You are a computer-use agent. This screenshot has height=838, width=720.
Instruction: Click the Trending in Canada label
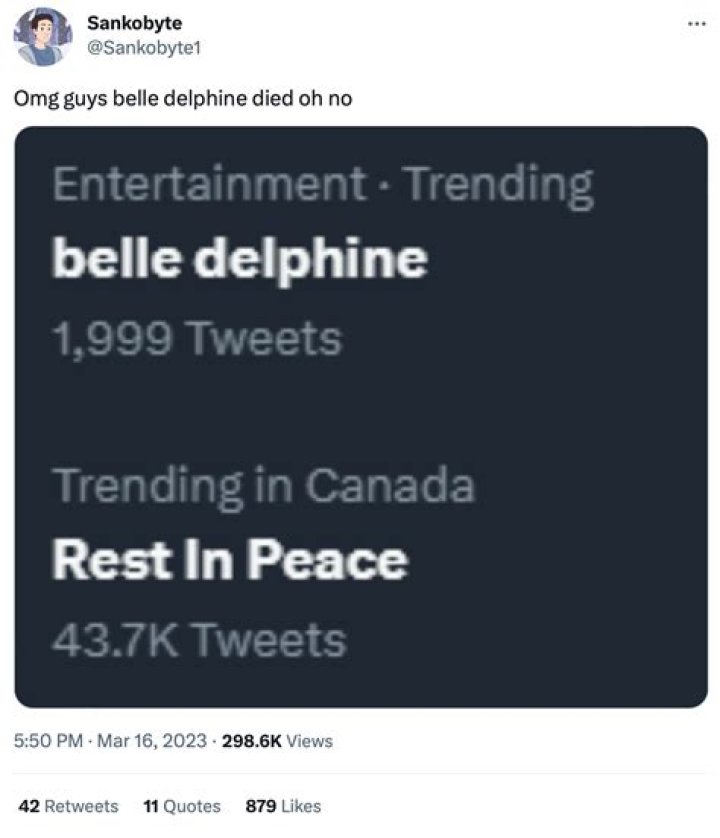tap(267, 487)
